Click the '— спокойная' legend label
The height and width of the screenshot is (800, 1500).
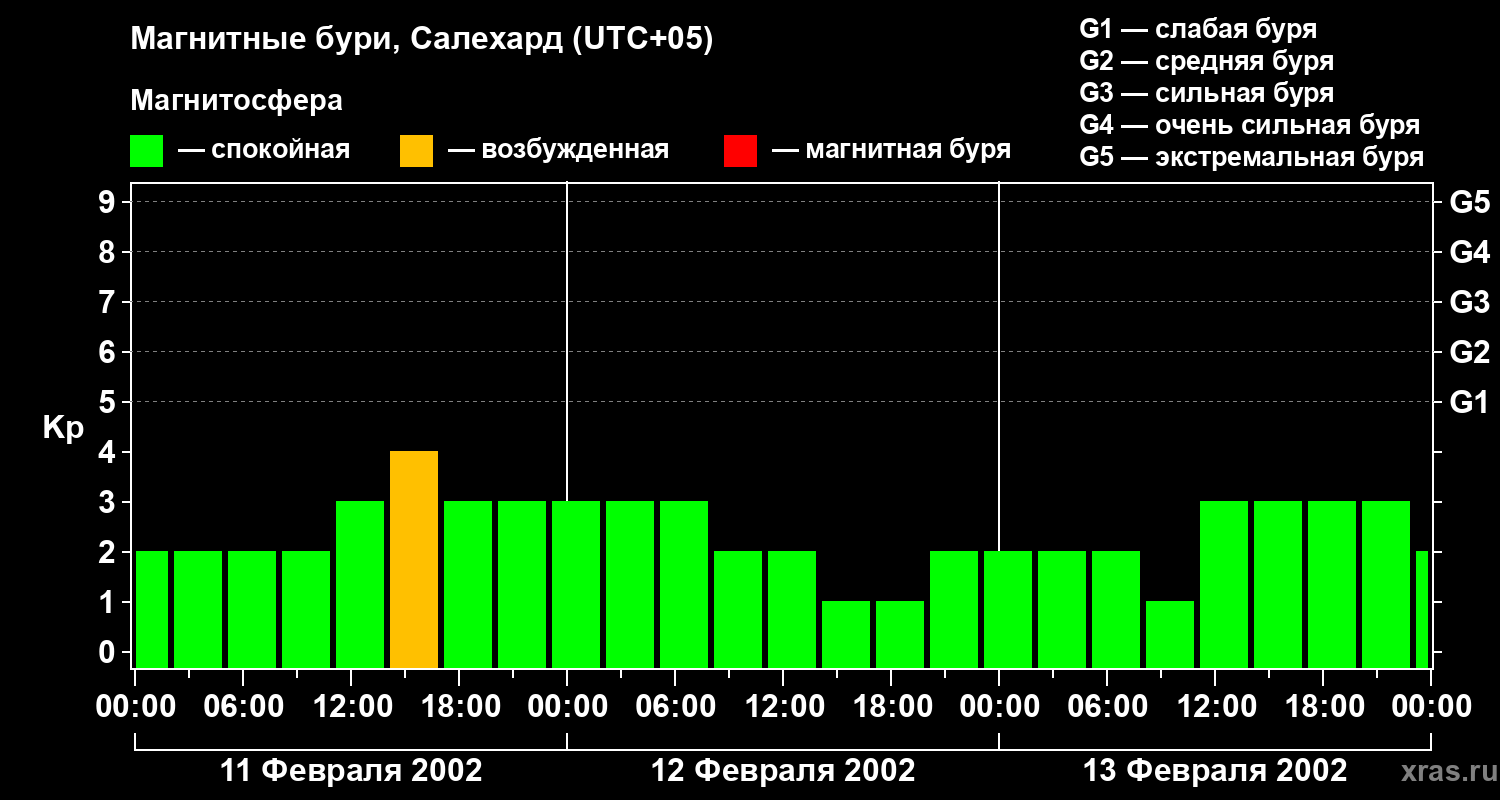pyautogui.click(x=264, y=150)
